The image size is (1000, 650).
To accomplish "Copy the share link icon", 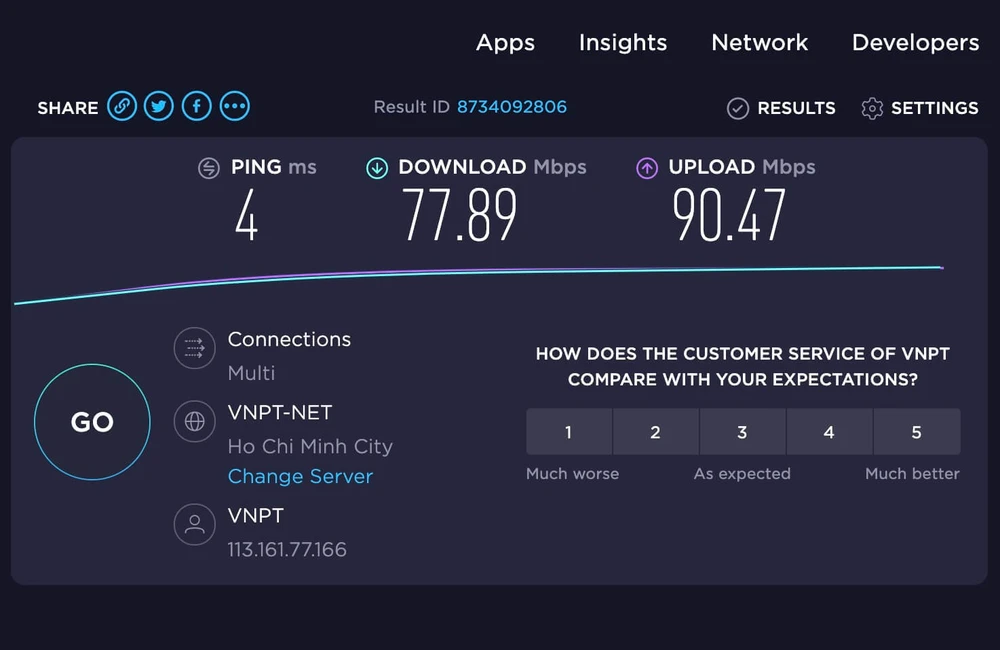I will click(121, 106).
